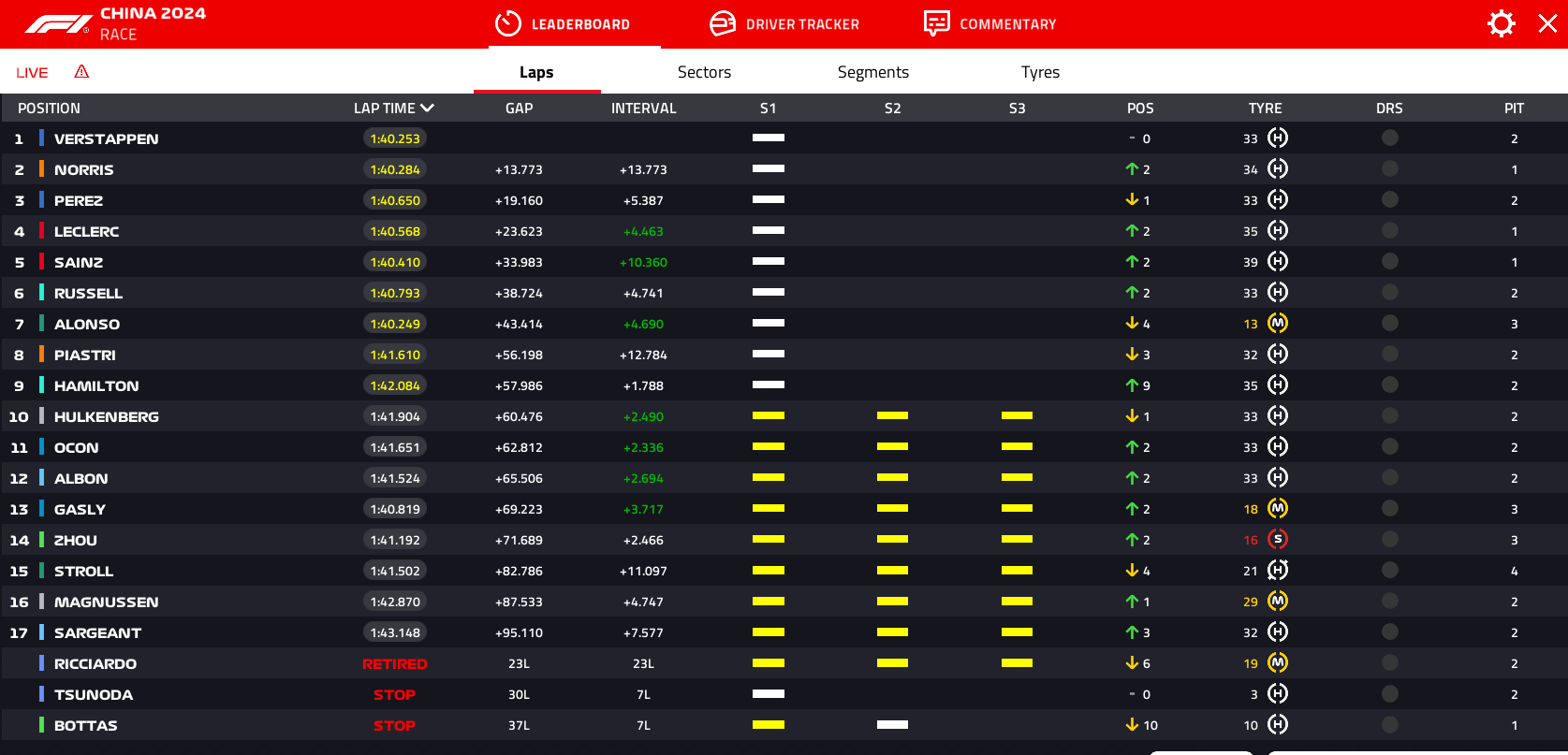Viewport: 1568px width, 755px height.
Task: Click the POSITION column header
Action: [49, 109]
